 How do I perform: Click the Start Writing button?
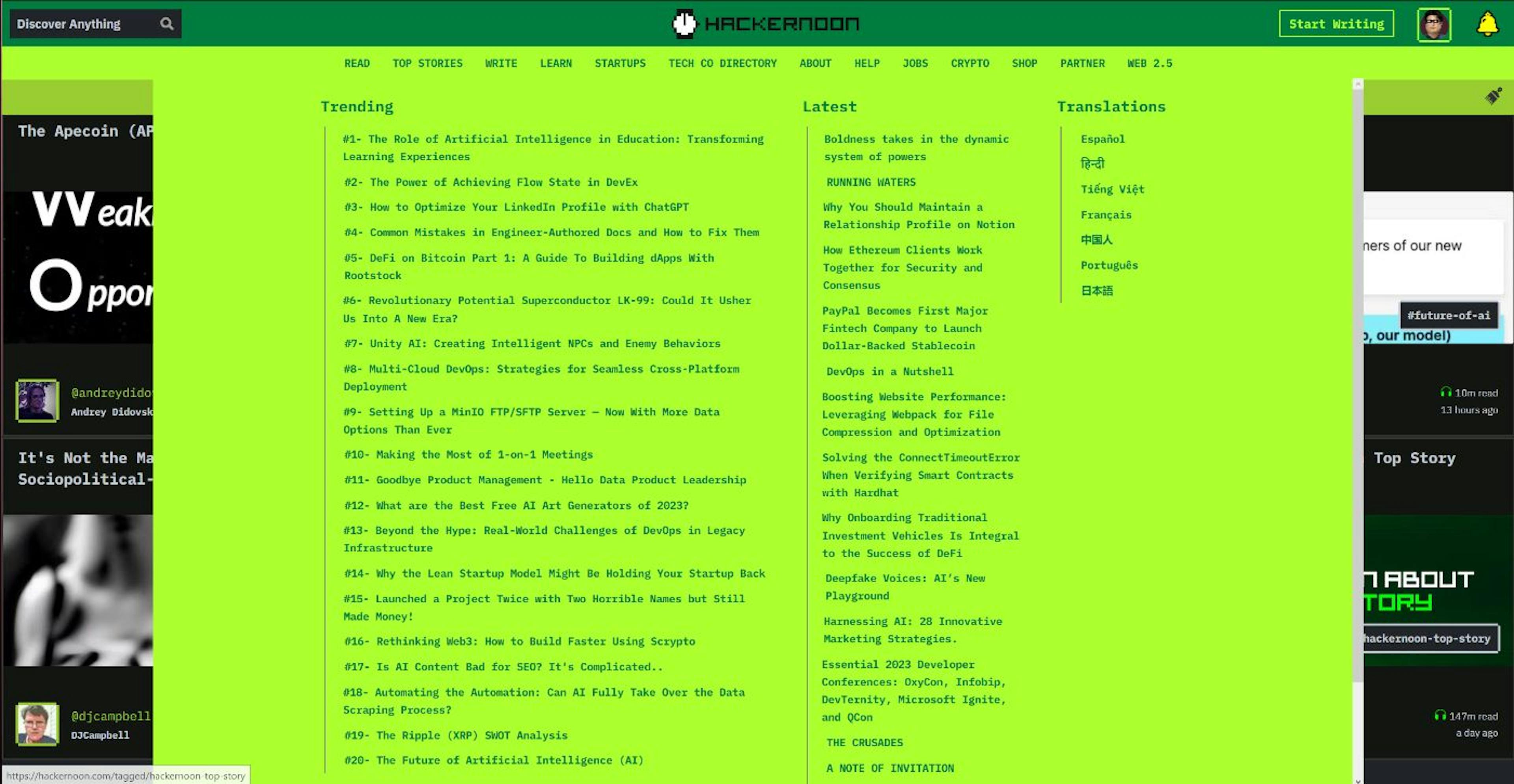coord(1337,23)
